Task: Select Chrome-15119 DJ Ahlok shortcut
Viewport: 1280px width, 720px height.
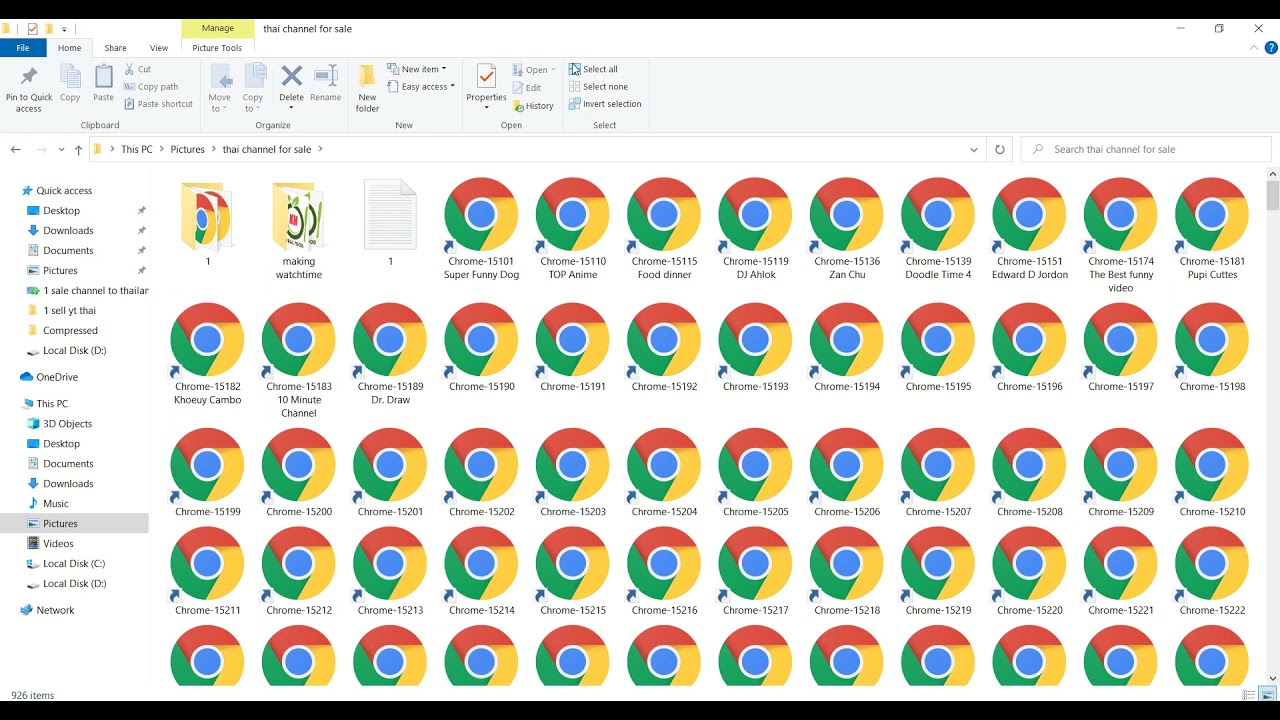Action: pyautogui.click(x=755, y=229)
